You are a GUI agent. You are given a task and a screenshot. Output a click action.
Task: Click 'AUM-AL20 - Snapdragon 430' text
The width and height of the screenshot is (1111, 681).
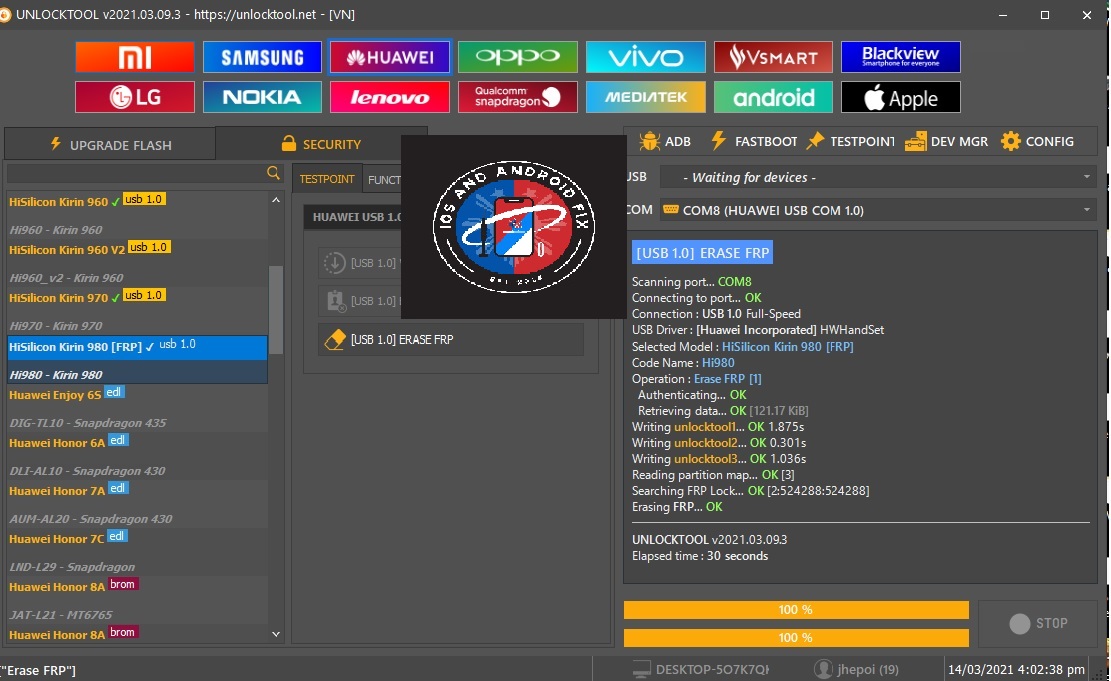click(x=91, y=519)
